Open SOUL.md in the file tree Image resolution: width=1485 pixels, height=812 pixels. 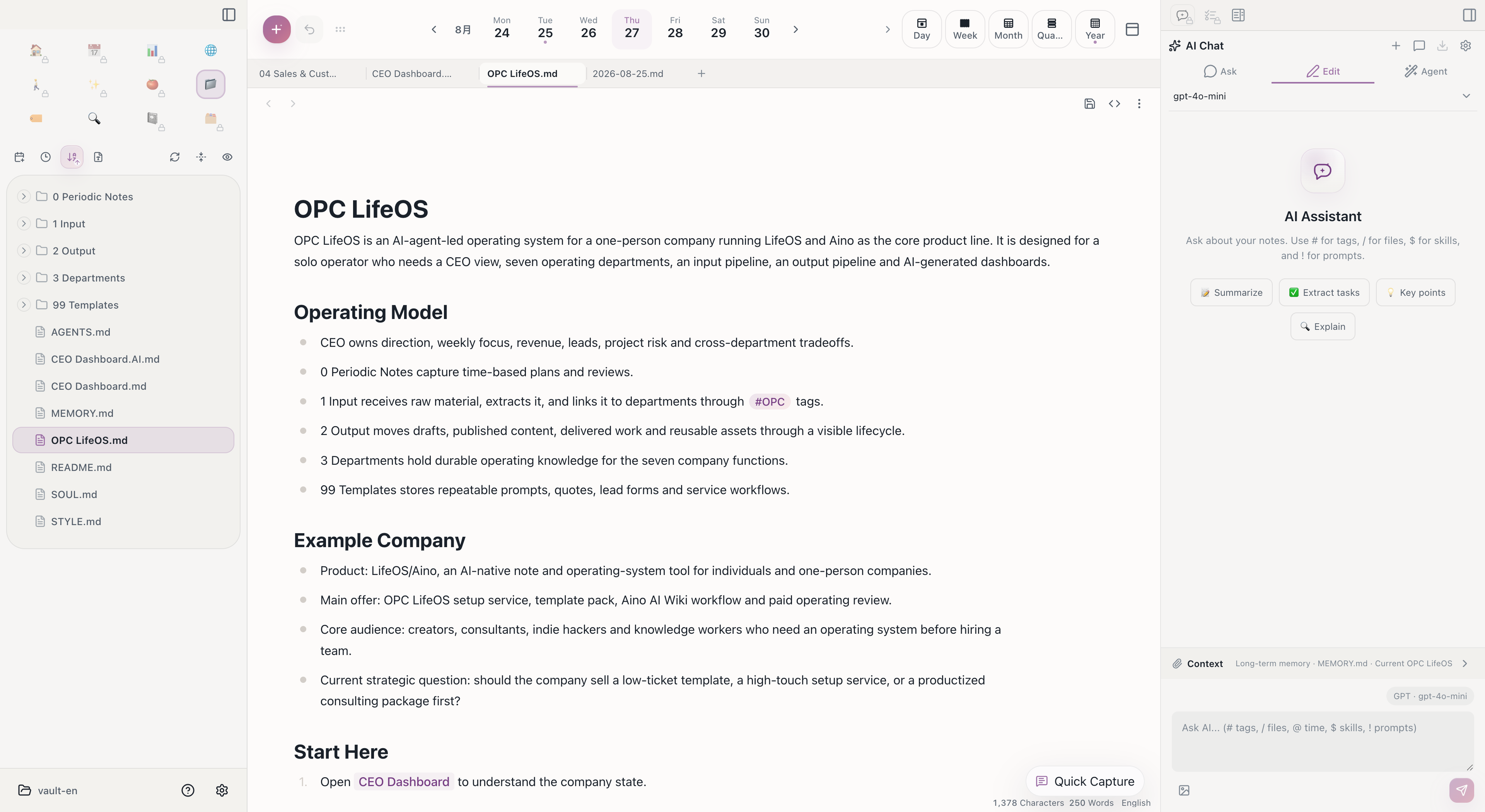[123, 495]
